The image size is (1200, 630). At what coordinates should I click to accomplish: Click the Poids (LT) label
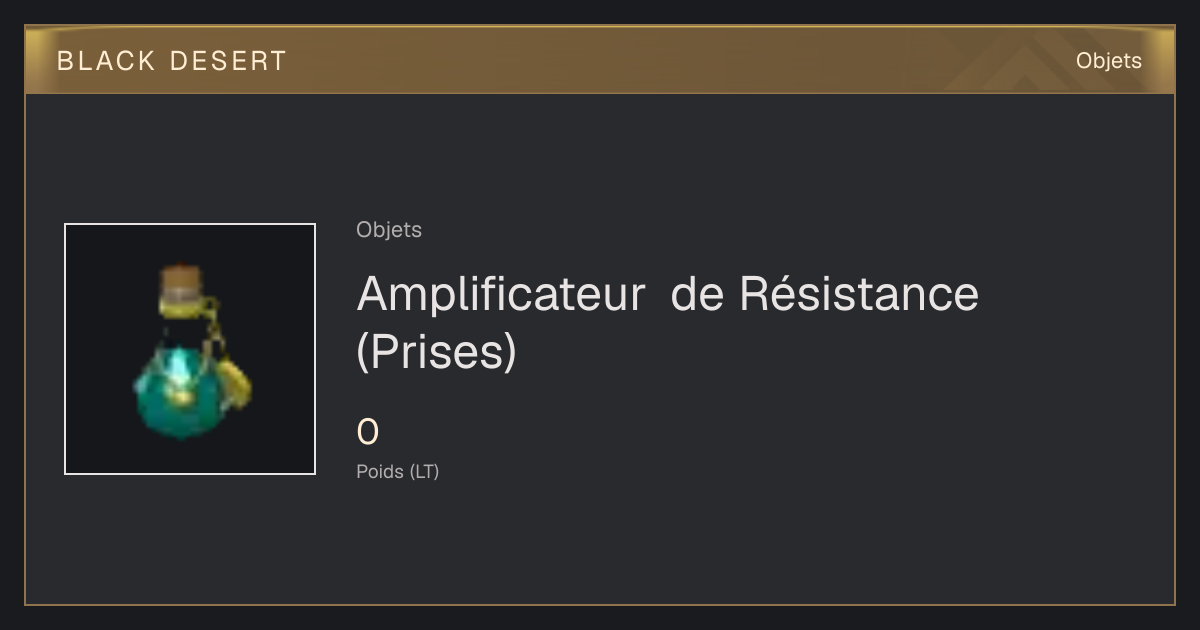click(x=398, y=471)
